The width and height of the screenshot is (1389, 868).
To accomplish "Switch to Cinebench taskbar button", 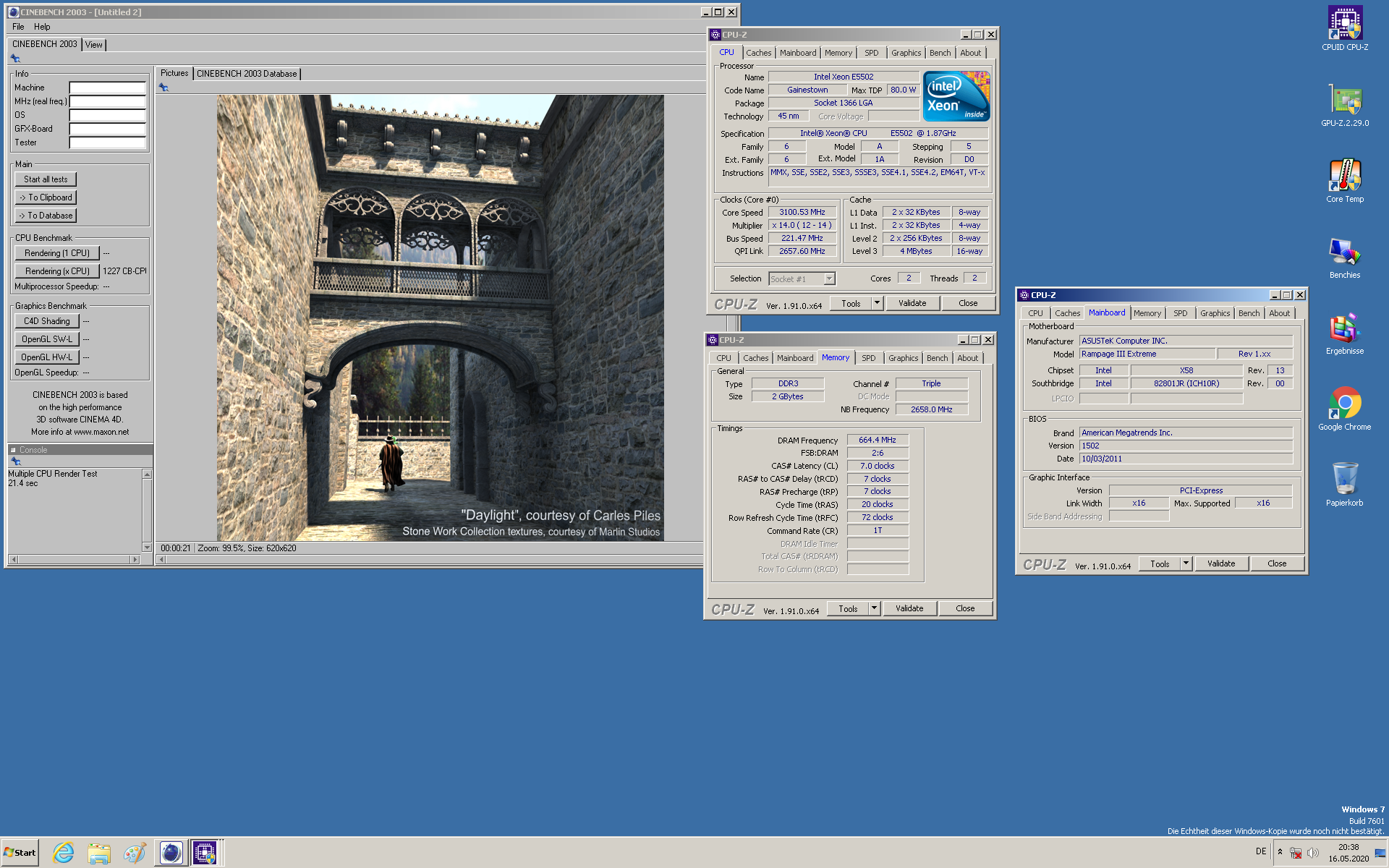I will coord(171,854).
